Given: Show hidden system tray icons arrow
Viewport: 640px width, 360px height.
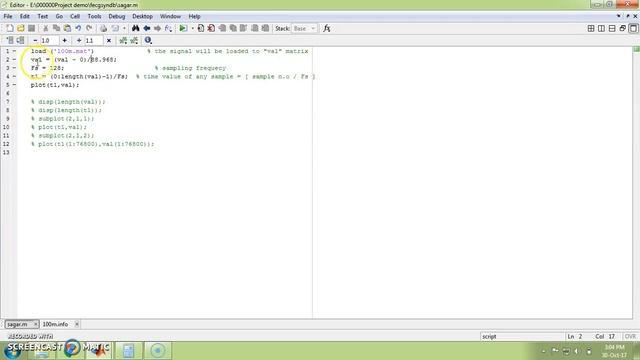Looking at the screenshot, I should pyautogui.click(x=543, y=351).
